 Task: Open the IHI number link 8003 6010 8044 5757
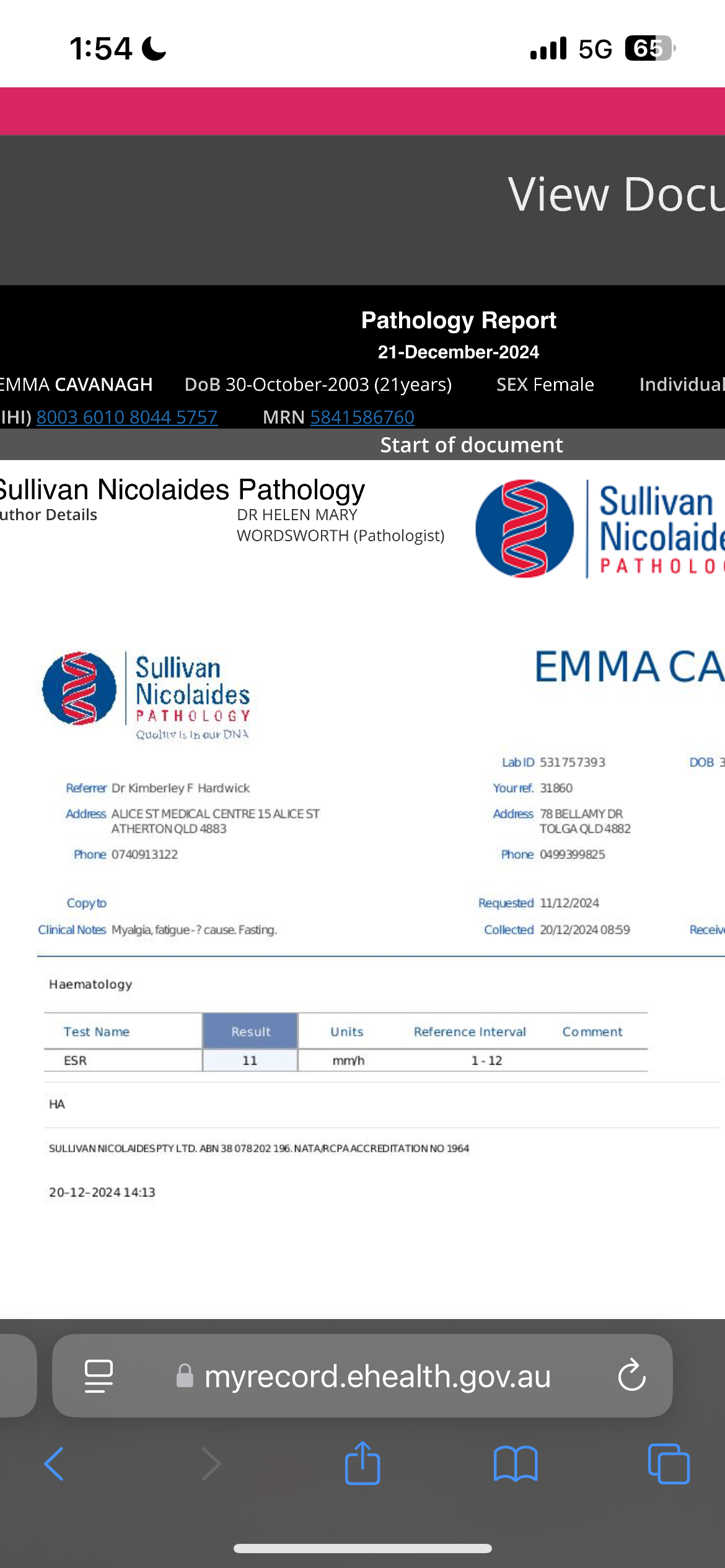[127, 417]
